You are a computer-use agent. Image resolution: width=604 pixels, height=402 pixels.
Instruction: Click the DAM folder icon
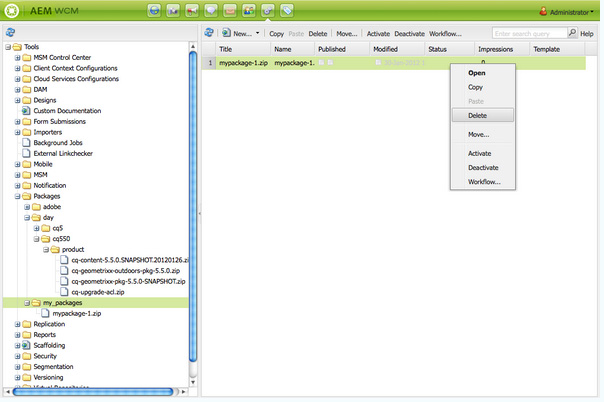coord(27,90)
